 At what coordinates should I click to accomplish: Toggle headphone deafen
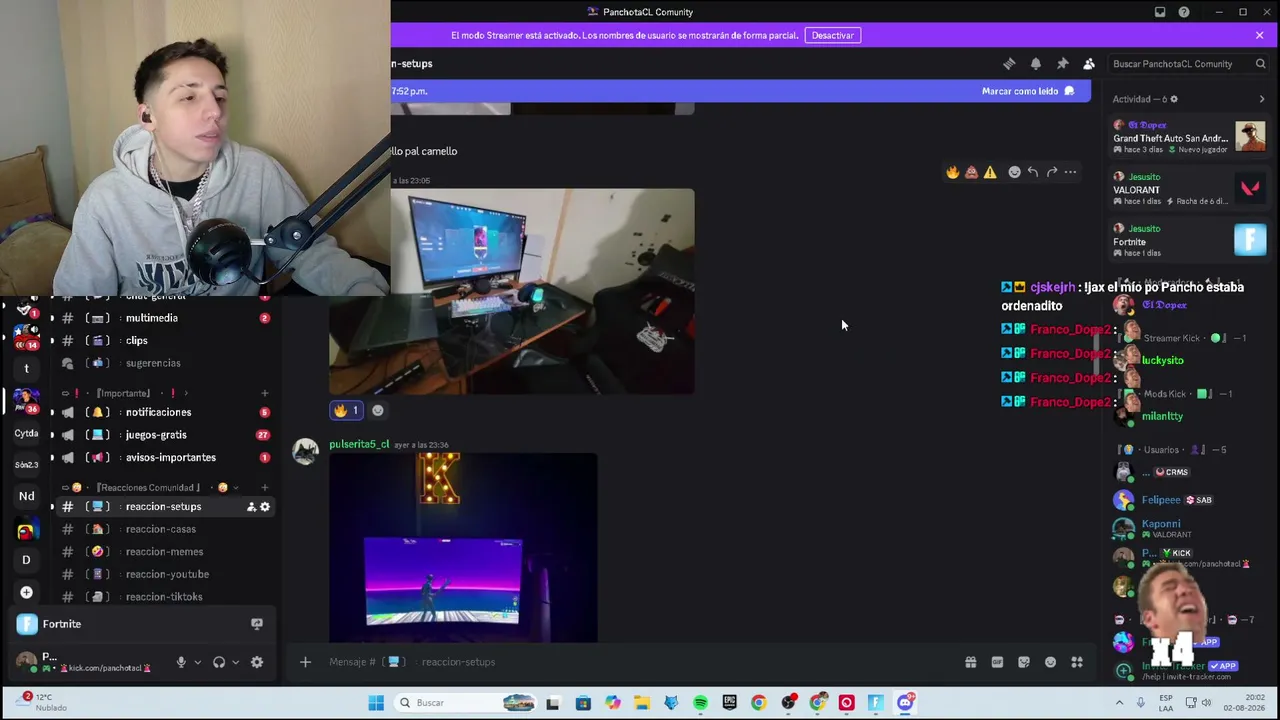tap(219, 662)
